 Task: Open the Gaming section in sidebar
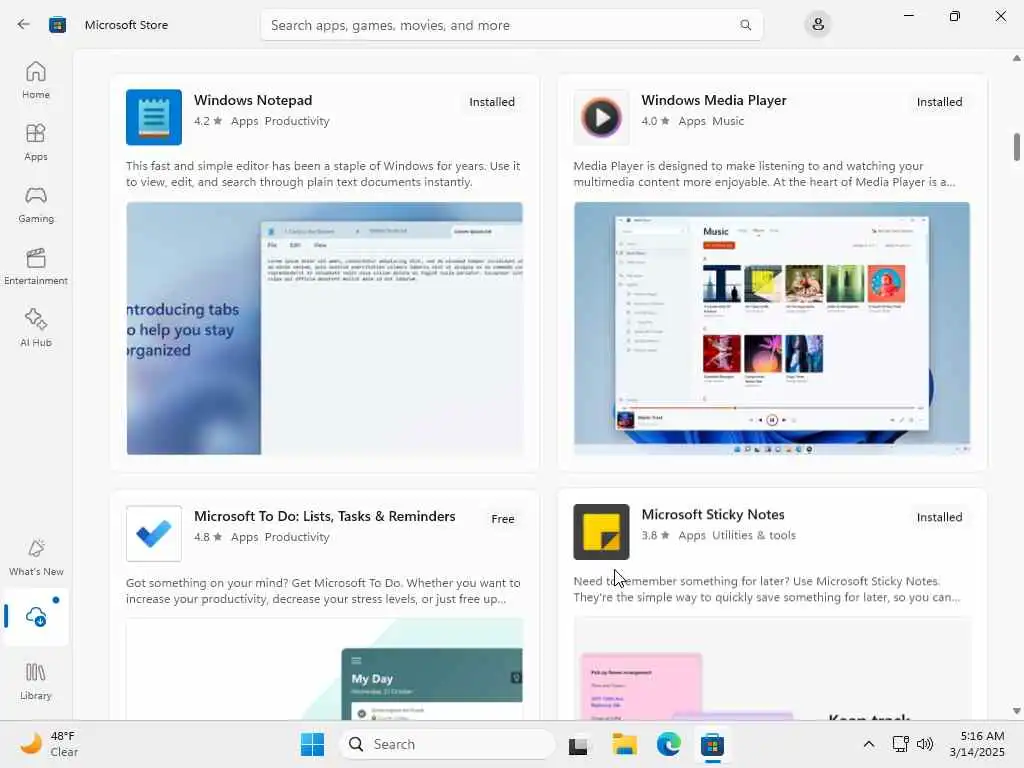pos(36,204)
